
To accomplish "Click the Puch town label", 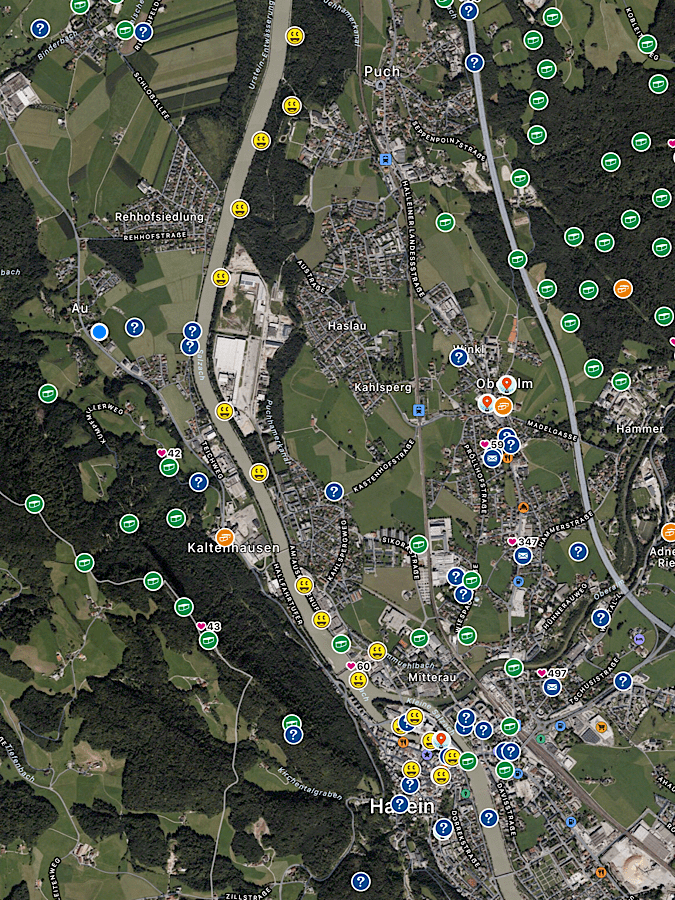I will [382, 71].
